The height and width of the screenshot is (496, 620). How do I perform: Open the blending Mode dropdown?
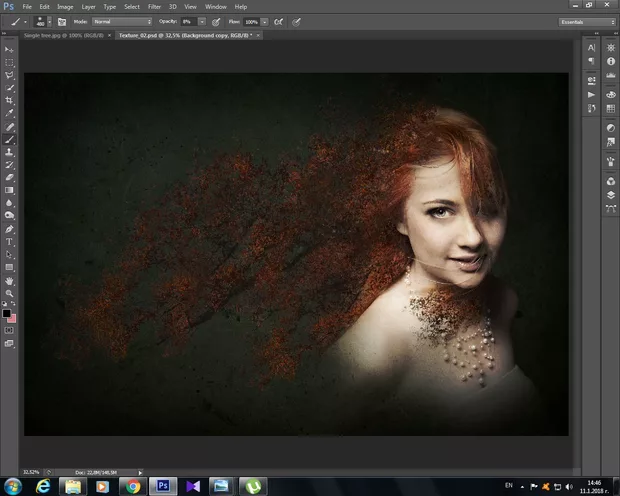pyautogui.click(x=122, y=21)
